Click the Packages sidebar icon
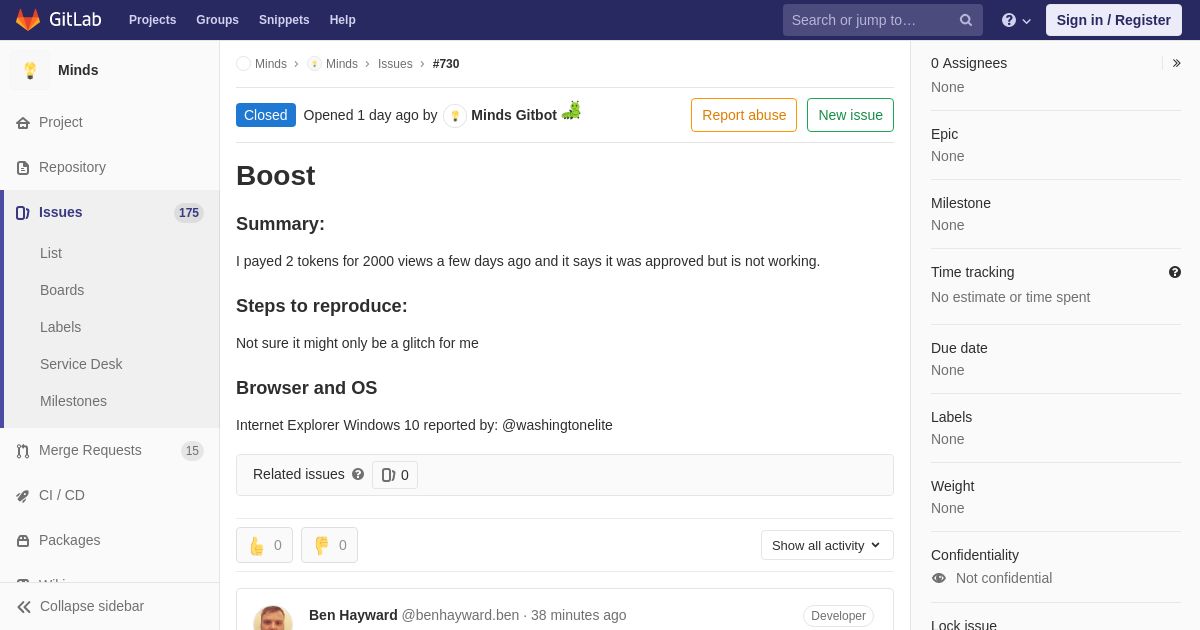The width and height of the screenshot is (1200, 630). pyautogui.click(x=23, y=541)
